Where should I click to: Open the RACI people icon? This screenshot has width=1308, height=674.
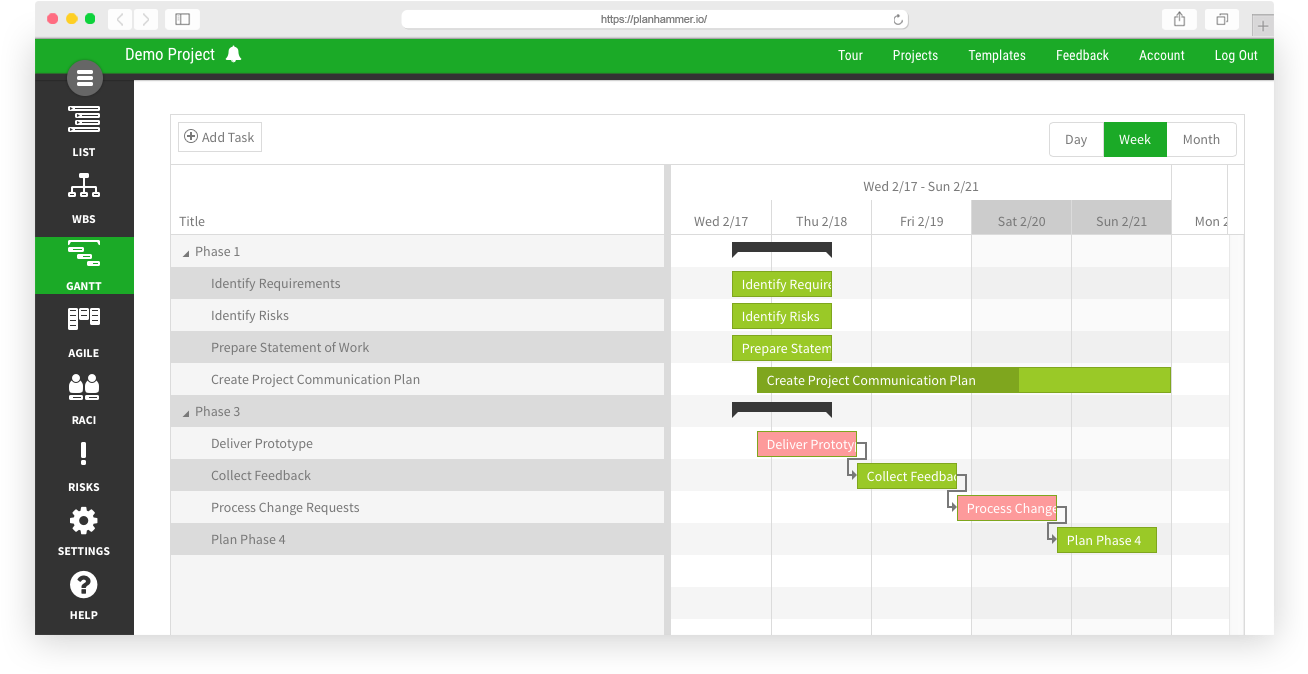pyautogui.click(x=84, y=387)
